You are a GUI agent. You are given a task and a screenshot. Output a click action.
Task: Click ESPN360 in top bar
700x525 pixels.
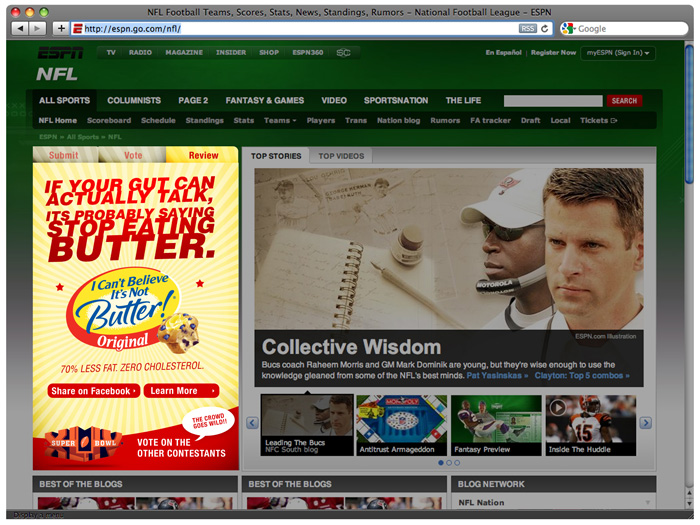point(308,53)
